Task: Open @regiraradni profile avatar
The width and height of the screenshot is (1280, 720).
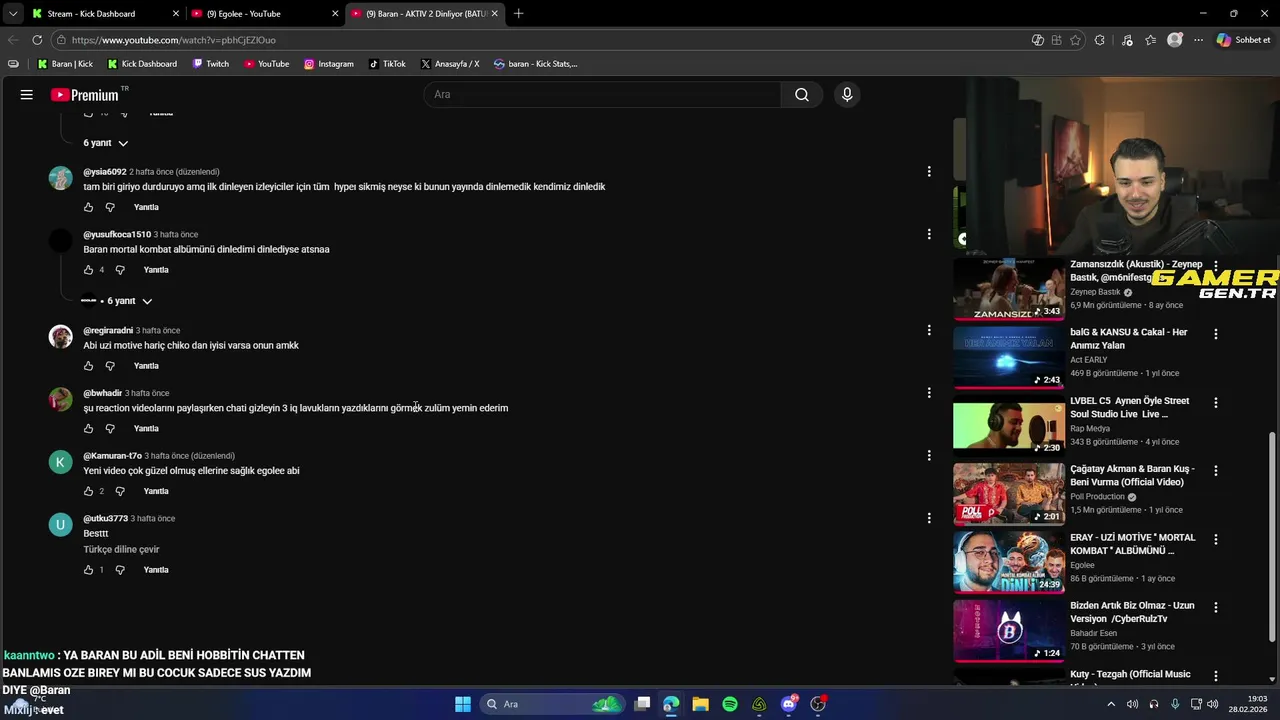Action: click(x=61, y=337)
